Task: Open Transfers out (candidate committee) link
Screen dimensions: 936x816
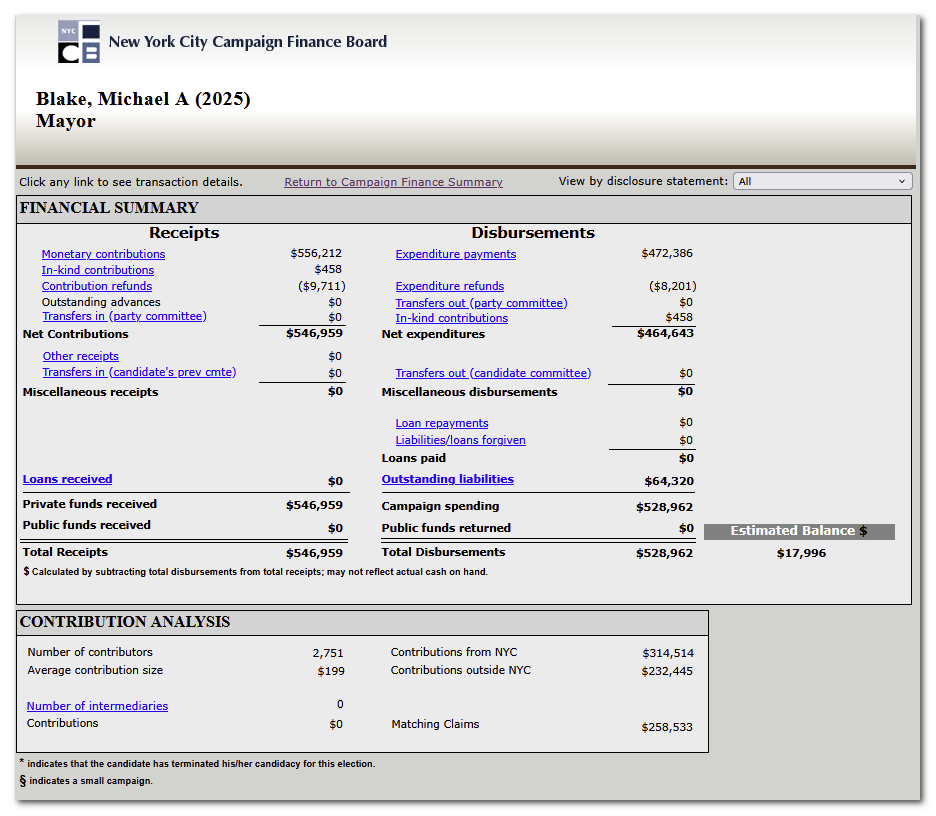Action: tap(493, 373)
